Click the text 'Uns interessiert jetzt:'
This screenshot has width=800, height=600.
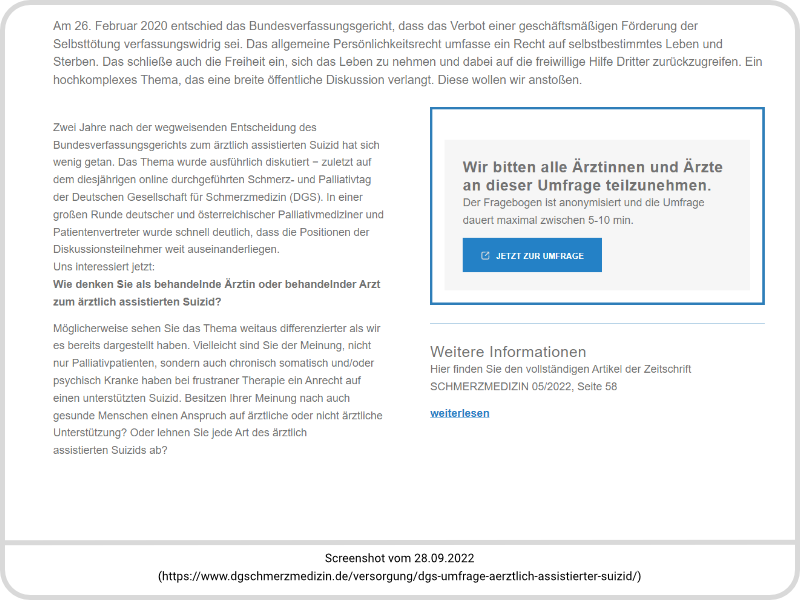[x=104, y=267]
